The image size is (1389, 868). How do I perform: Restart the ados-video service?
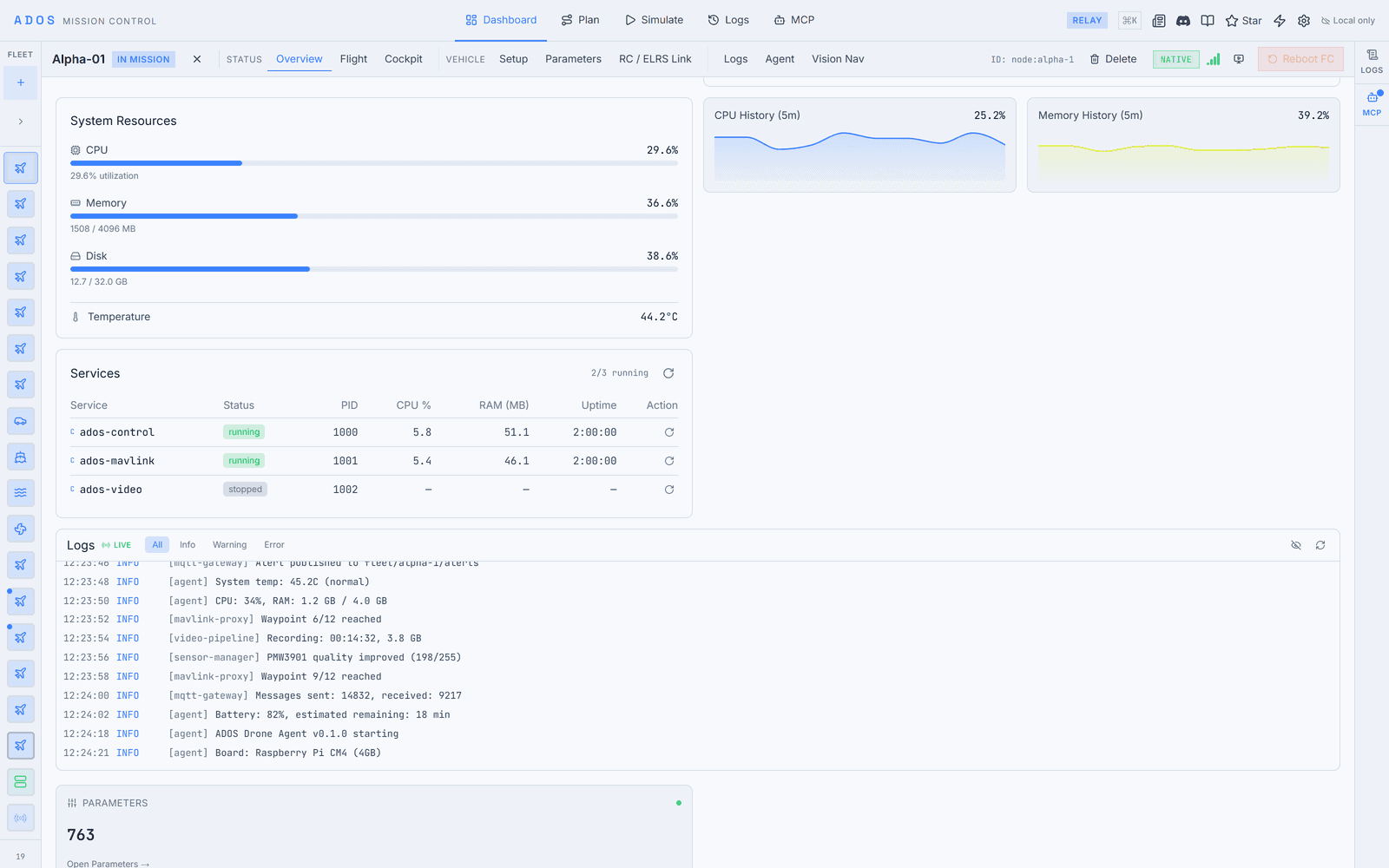point(669,490)
